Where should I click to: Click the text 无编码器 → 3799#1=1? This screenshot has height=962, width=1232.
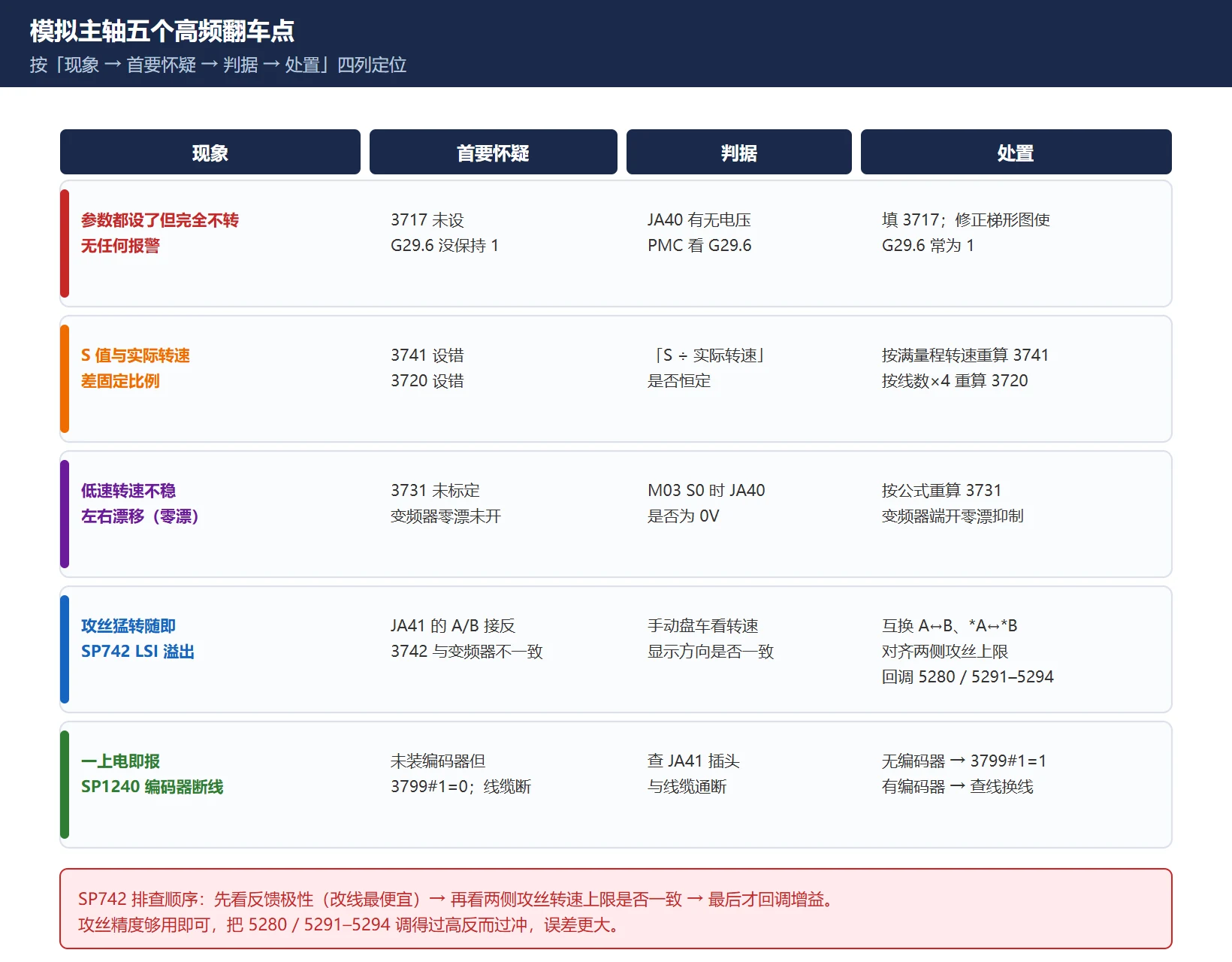click(964, 761)
